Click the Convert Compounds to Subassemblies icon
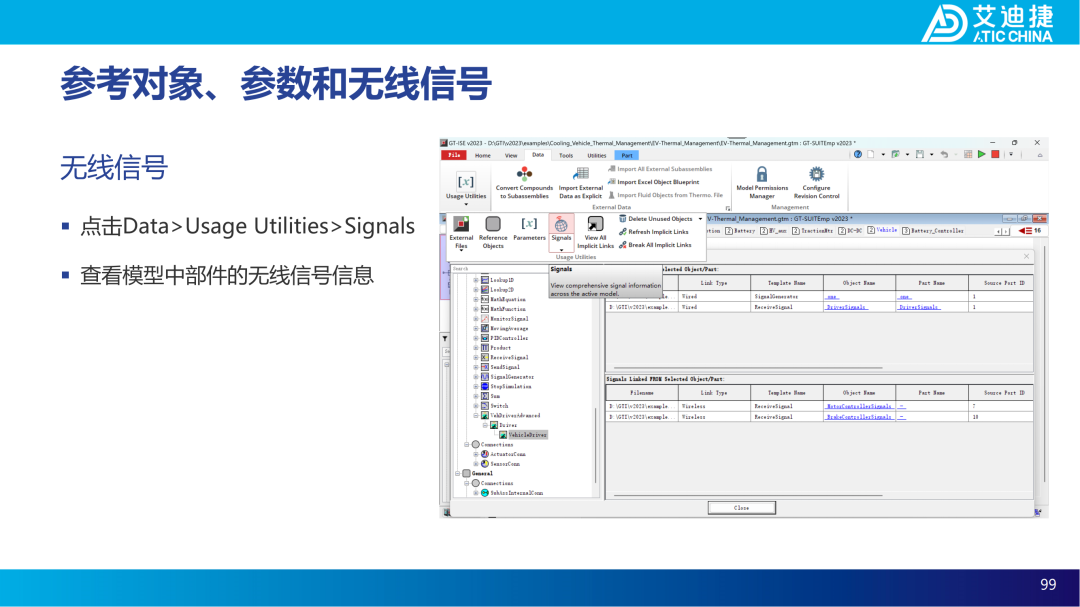The image size is (1080, 607). (x=524, y=174)
